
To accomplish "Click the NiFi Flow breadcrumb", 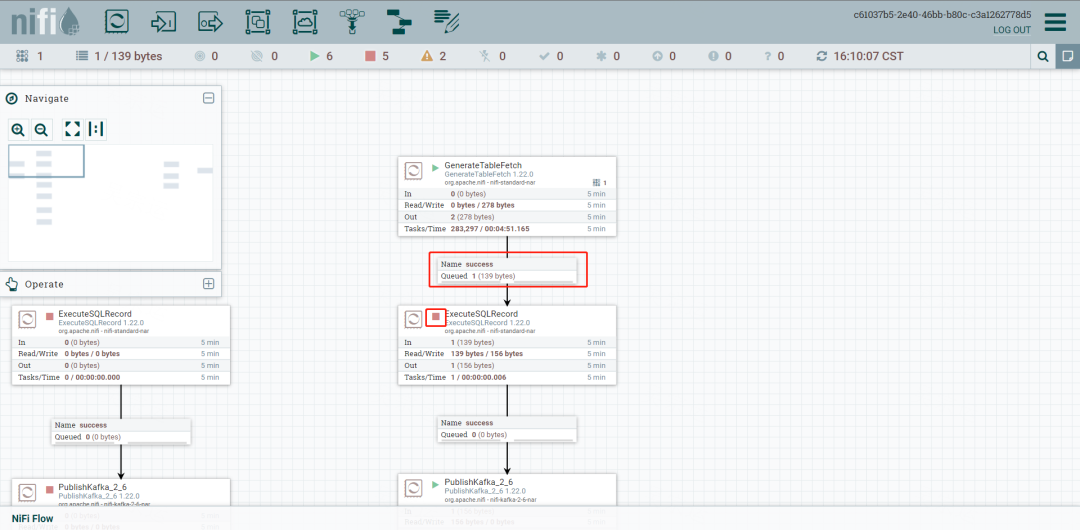I will pyautogui.click(x=32, y=518).
